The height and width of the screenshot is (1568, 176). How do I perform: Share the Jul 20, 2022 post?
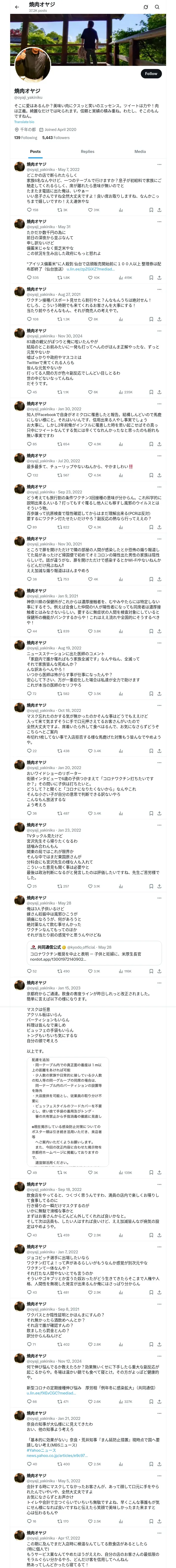tap(159, 475)
